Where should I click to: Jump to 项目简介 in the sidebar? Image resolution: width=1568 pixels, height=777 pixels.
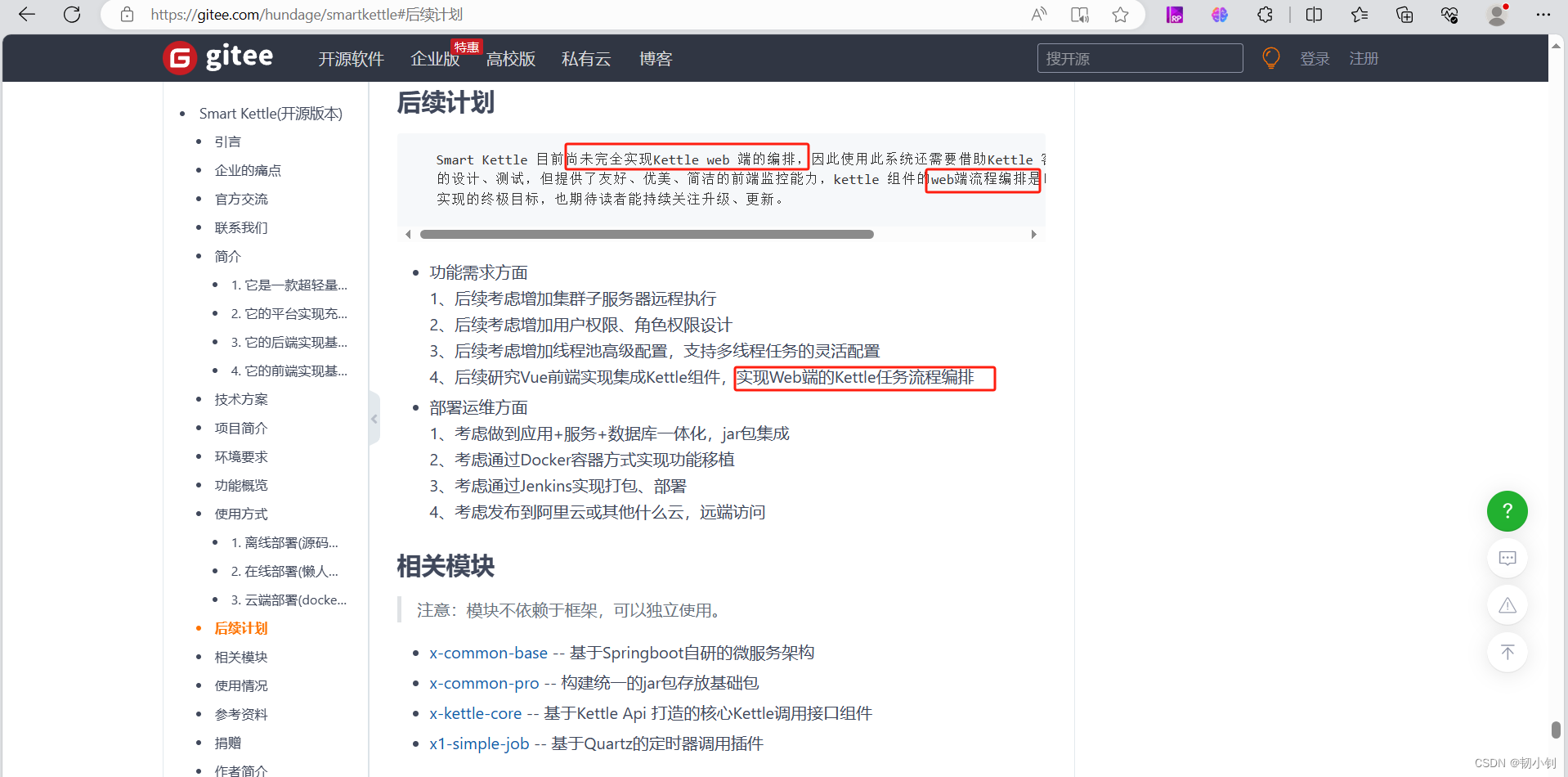241,428
